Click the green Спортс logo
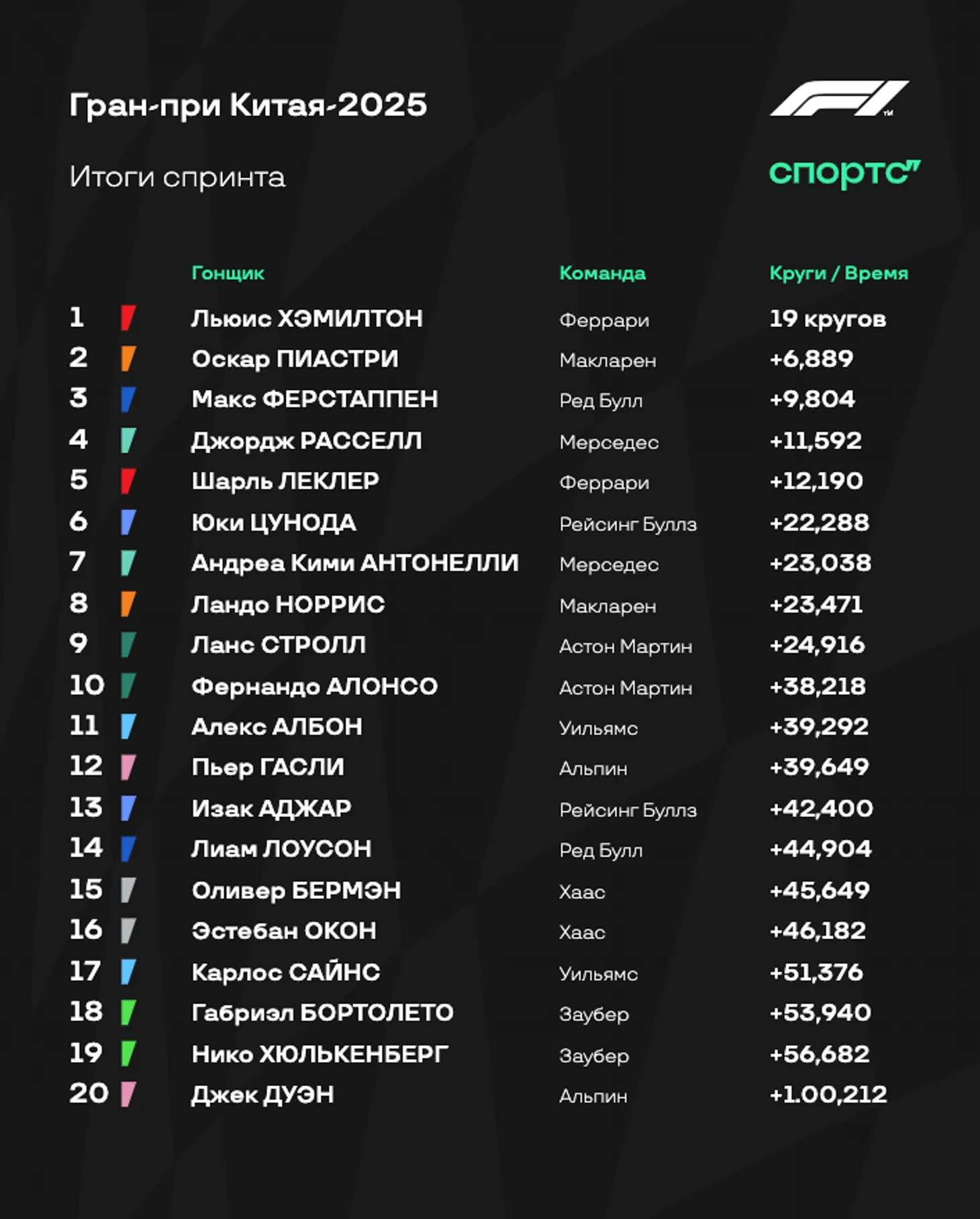Screen dimensions: 980x1219 pyautogui.click(x=844, y=173)
